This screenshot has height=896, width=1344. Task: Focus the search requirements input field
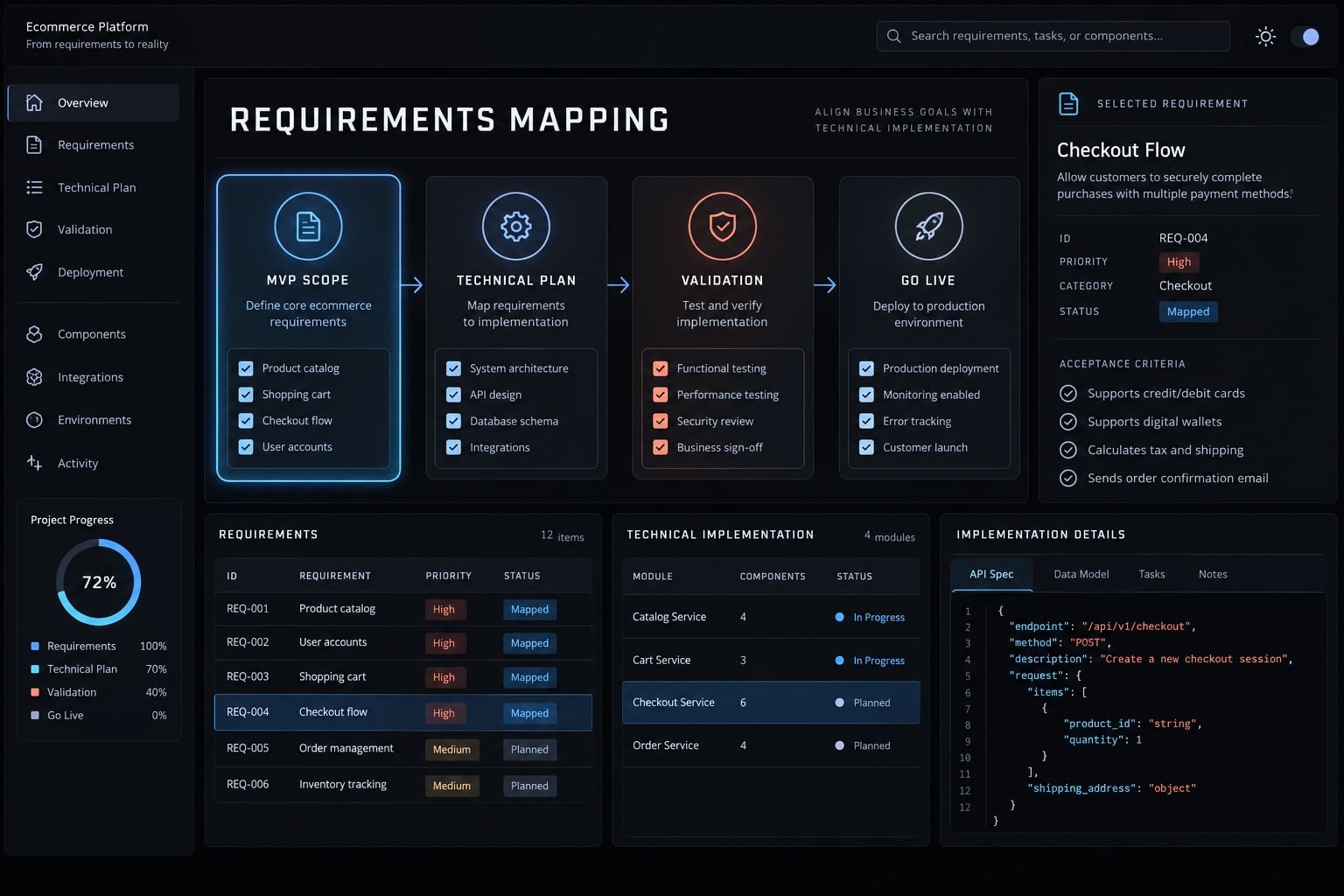tap(1053, 36)
